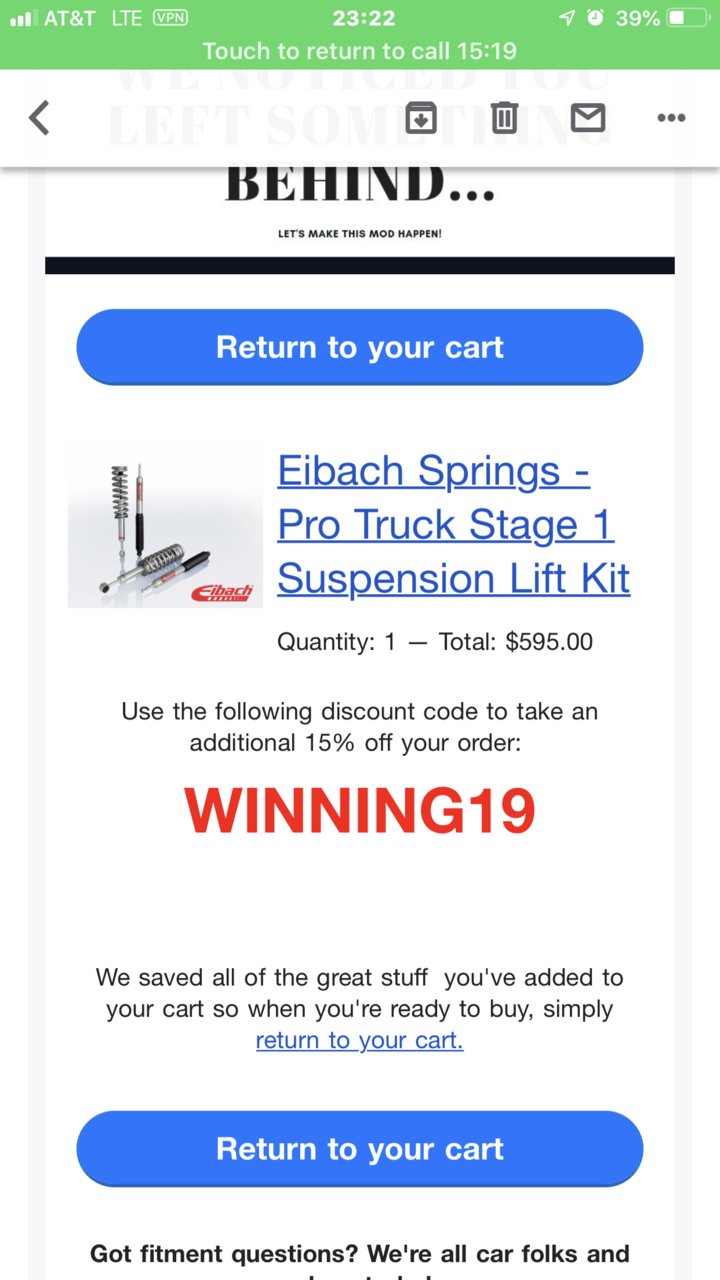Click the bottom Return to your cart button
Viewport: 720px width, 1280px height.
pos(360,1149)
